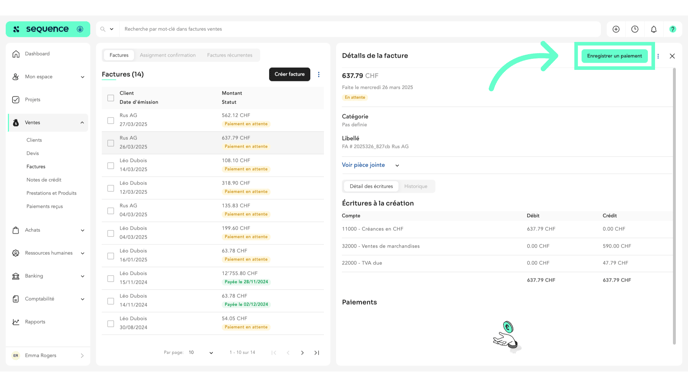Open Devis in the sidebar
The width and height of the screenshot is (688, 387).
(32, 153)
